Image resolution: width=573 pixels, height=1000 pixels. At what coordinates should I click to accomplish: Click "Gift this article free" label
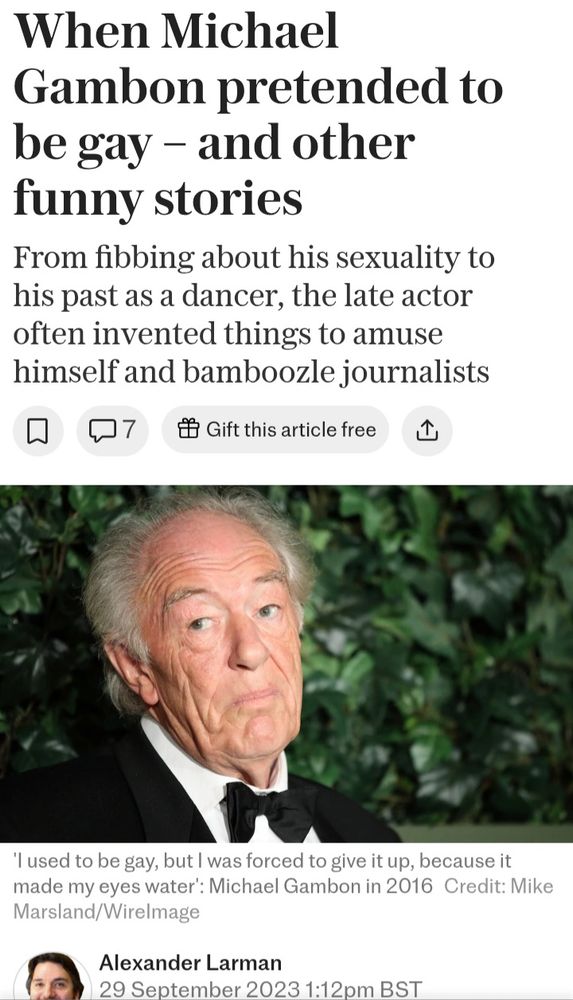(x=291, y=430)
